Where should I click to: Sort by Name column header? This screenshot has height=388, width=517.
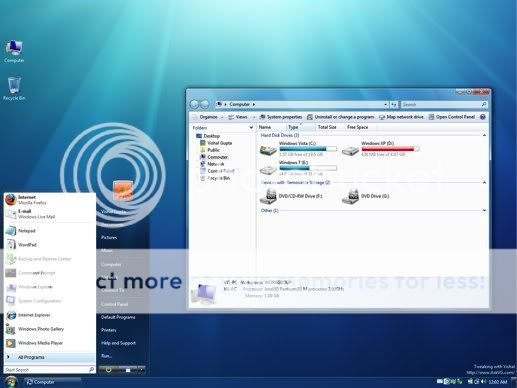tap(271, 127)
